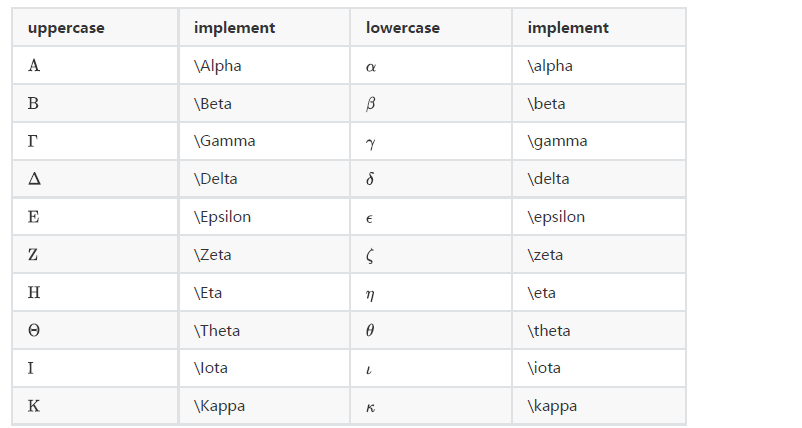This screenshot has height=428, width=802.
Task: Click the "uppercase" column header
Action: (x=66, y=28)
